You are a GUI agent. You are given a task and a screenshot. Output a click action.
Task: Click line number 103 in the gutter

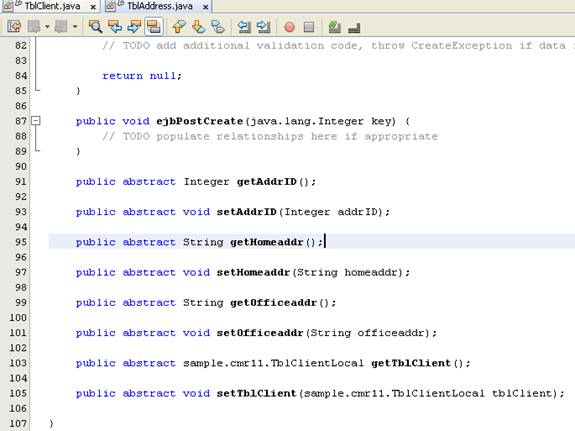[18, 363]
